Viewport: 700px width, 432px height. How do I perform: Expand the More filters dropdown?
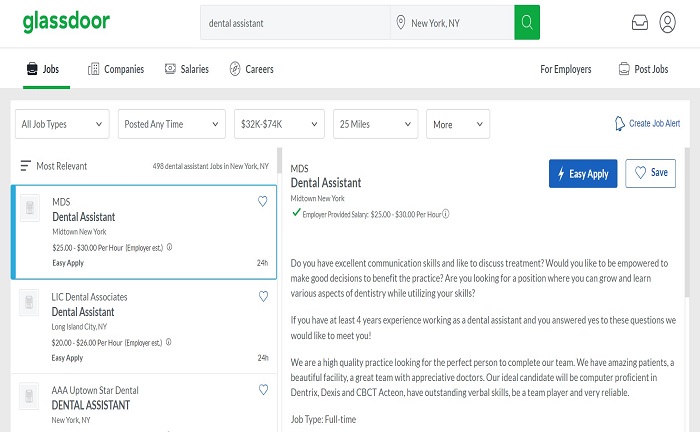458,124
